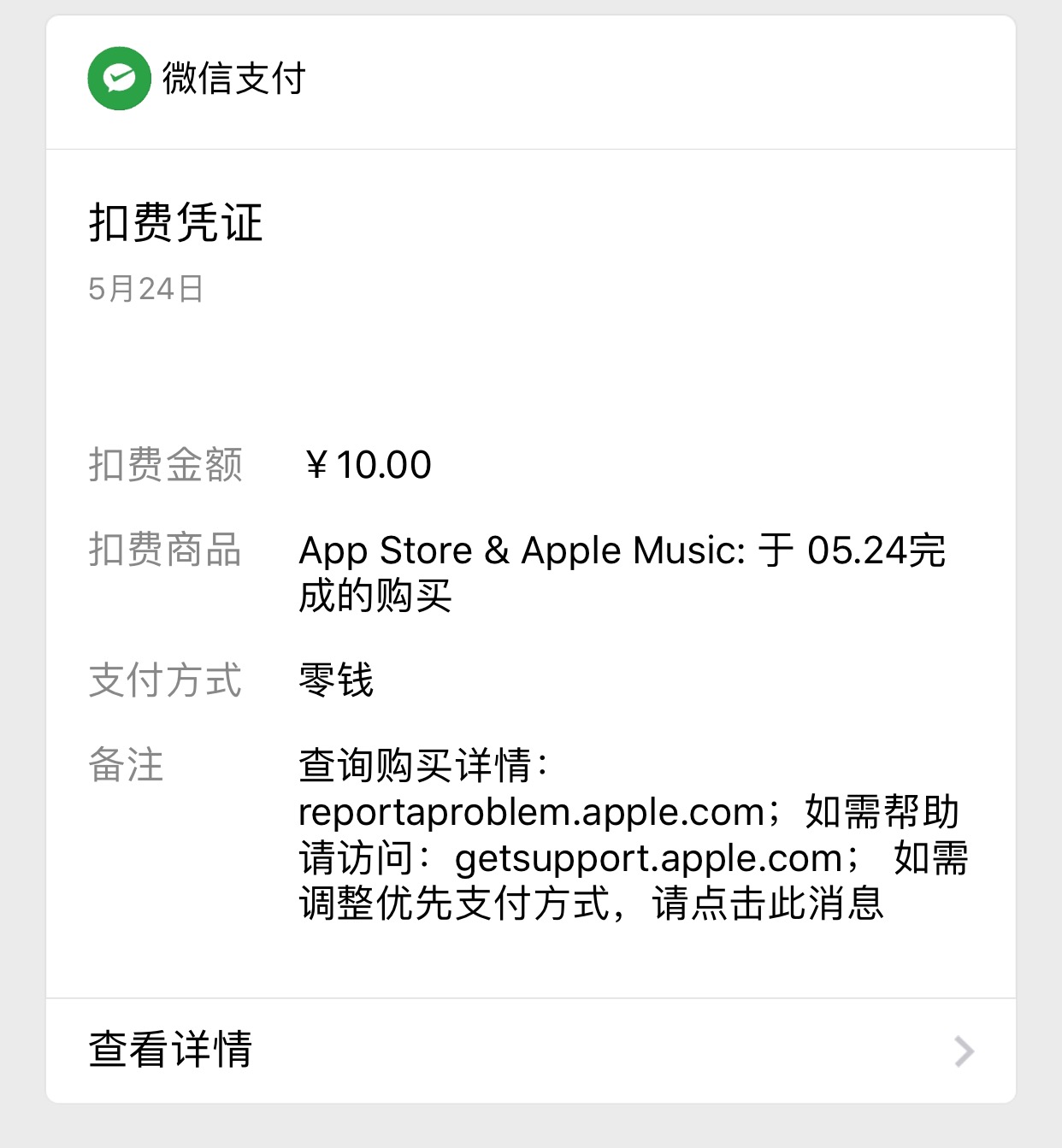Tap the ¥10.00 amount value

click(368, 465)
